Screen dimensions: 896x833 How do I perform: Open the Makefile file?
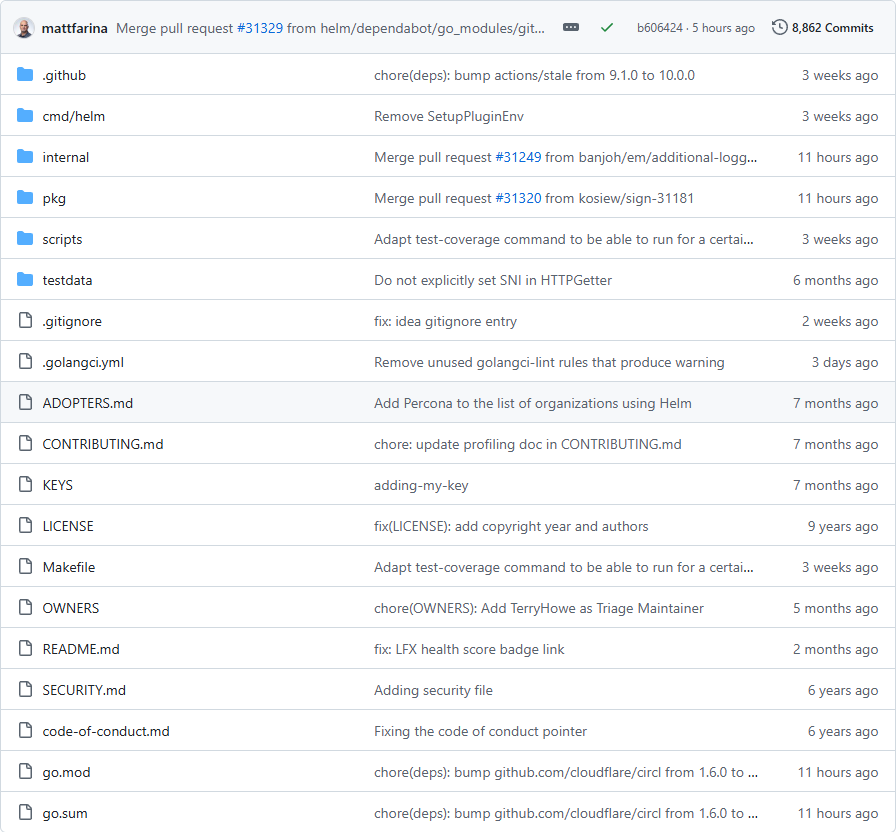pyautogui.click(x=69, y=567)
